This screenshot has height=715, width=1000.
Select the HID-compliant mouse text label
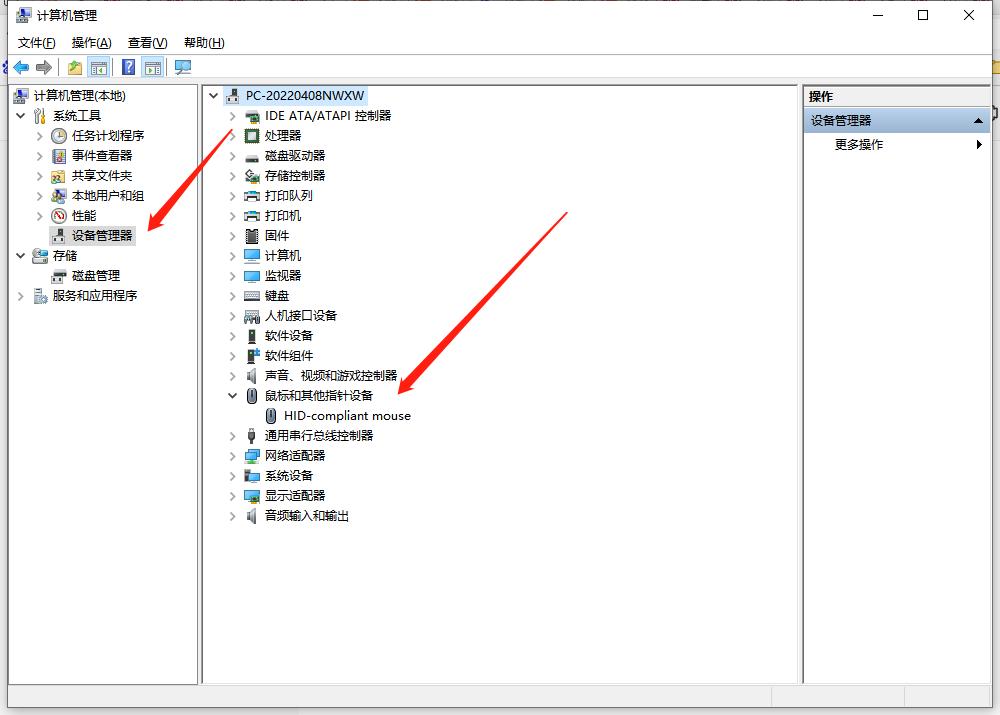tap(347, 416)
